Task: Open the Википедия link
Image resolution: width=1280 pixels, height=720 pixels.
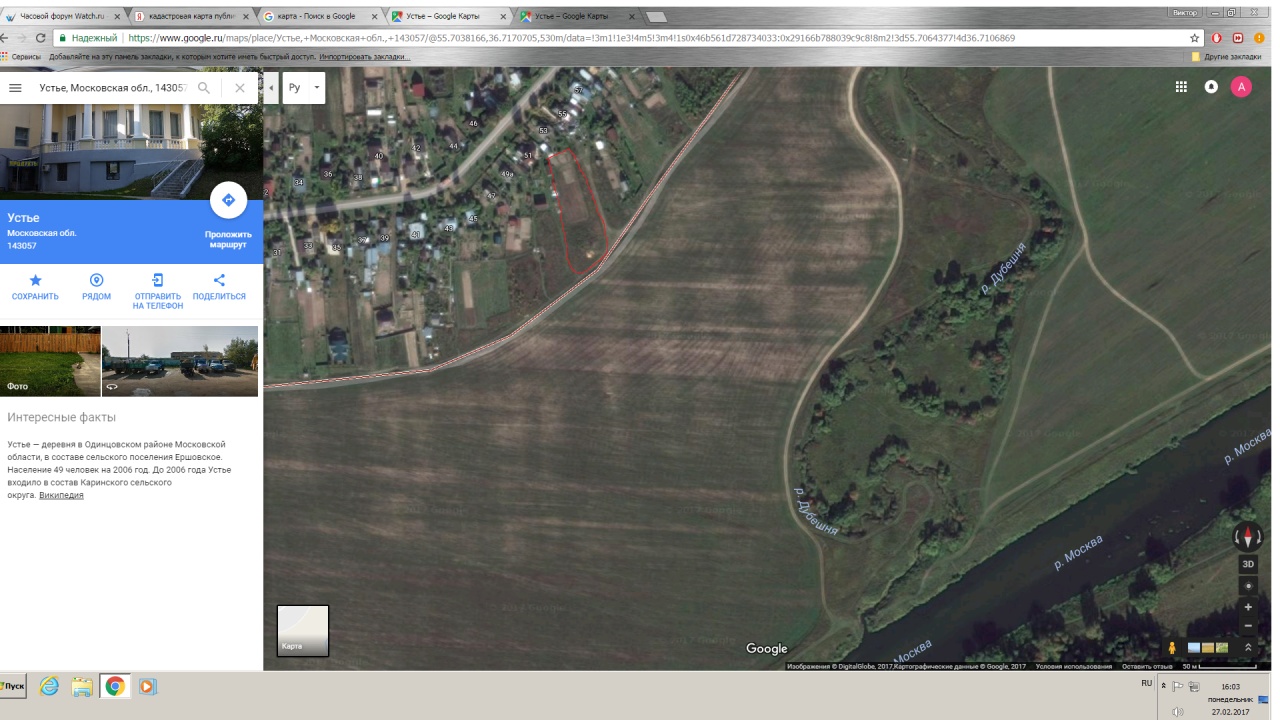Action: pos(61,495)
